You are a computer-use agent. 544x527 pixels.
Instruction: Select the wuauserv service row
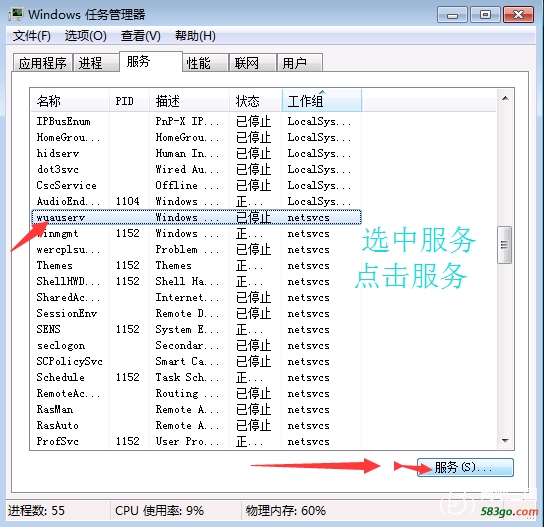click(x=196, y=217)
